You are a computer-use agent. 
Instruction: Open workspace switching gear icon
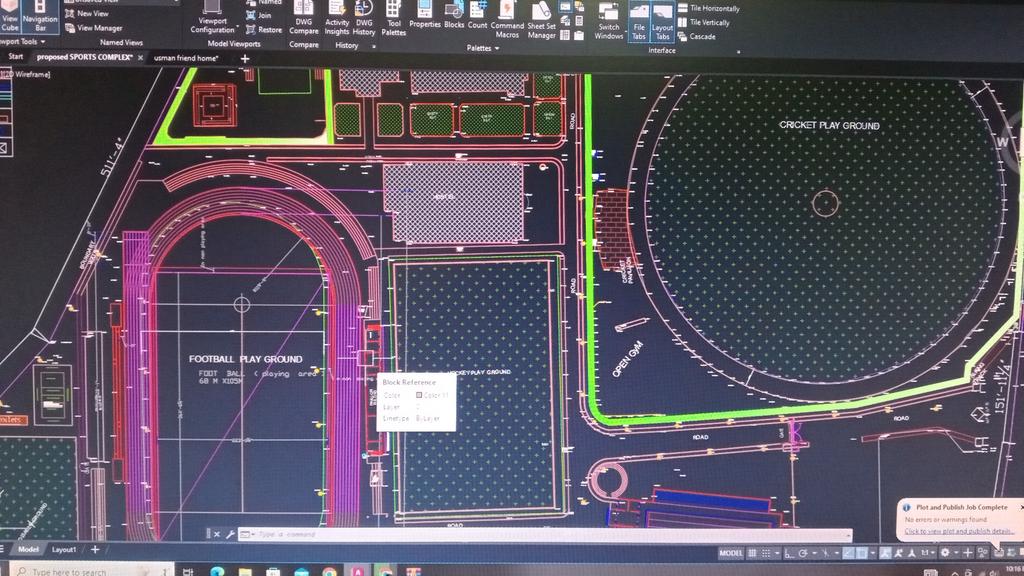(x=945, y=553)
